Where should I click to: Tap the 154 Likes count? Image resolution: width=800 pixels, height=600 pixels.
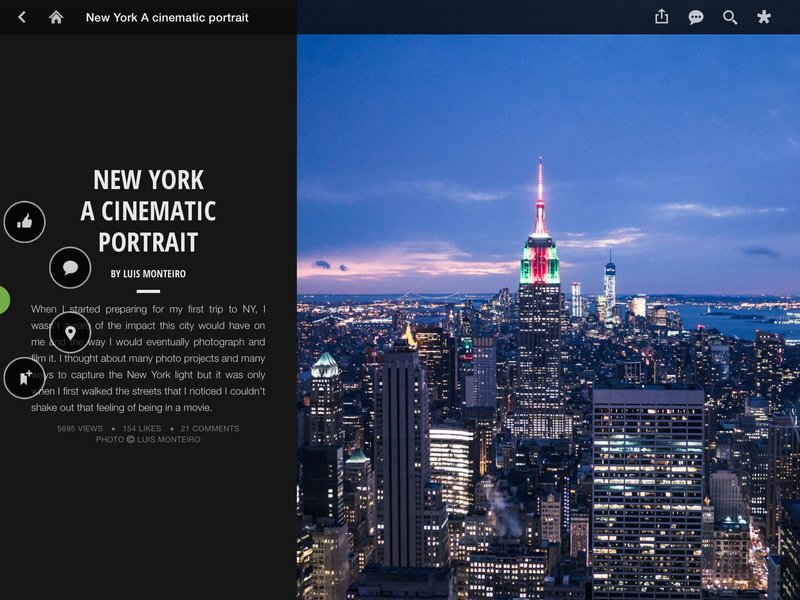pyautogui.click(x=142, y=429)
